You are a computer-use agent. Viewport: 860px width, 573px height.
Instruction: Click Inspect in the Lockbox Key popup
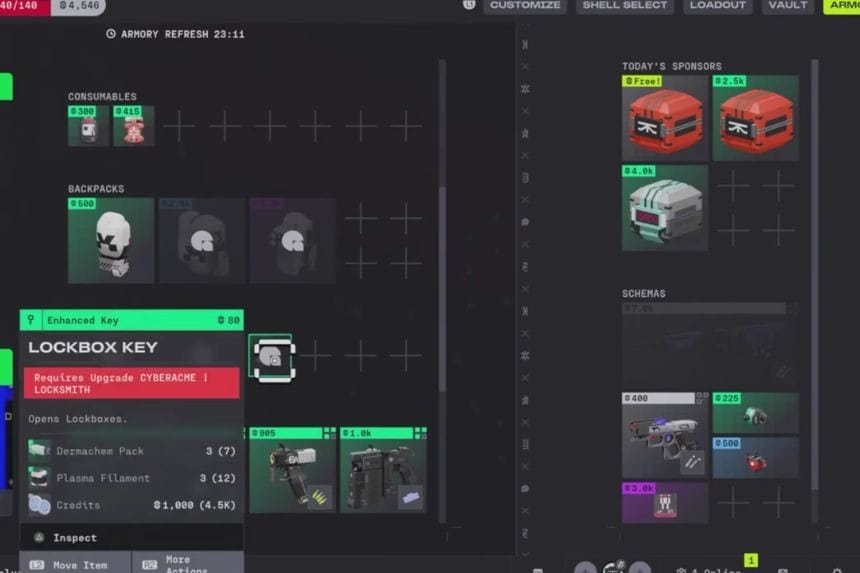pos(75,537)
